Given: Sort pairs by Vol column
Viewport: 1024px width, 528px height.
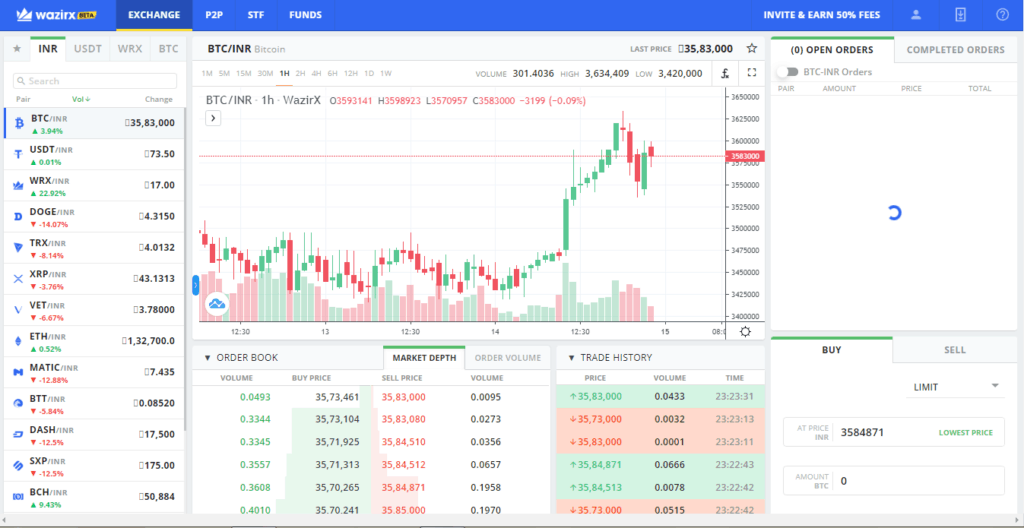Looking at the screenshot, I should coord(81,99).
